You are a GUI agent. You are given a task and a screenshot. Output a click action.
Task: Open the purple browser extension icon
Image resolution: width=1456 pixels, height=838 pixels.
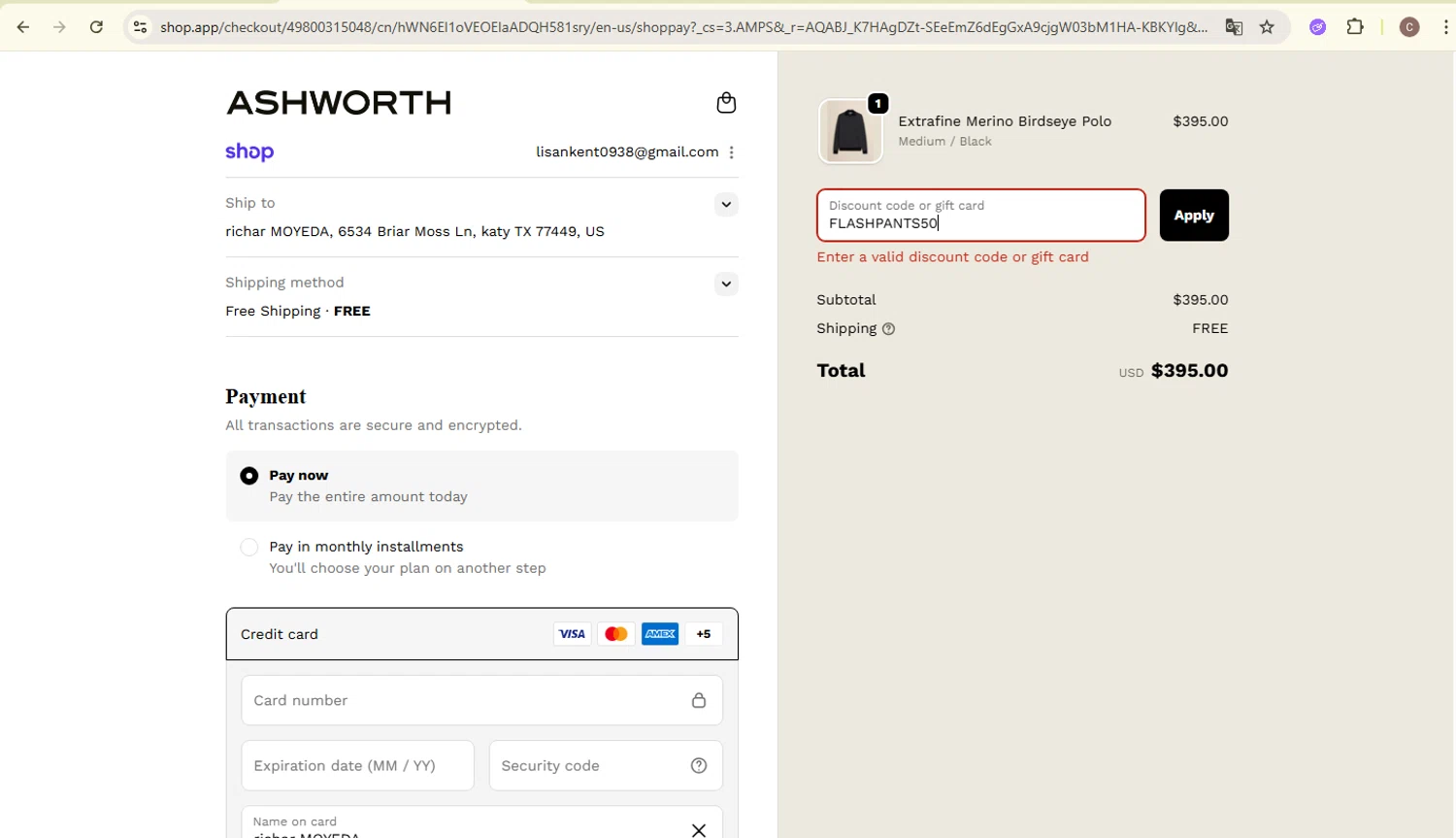(1317, 27)
